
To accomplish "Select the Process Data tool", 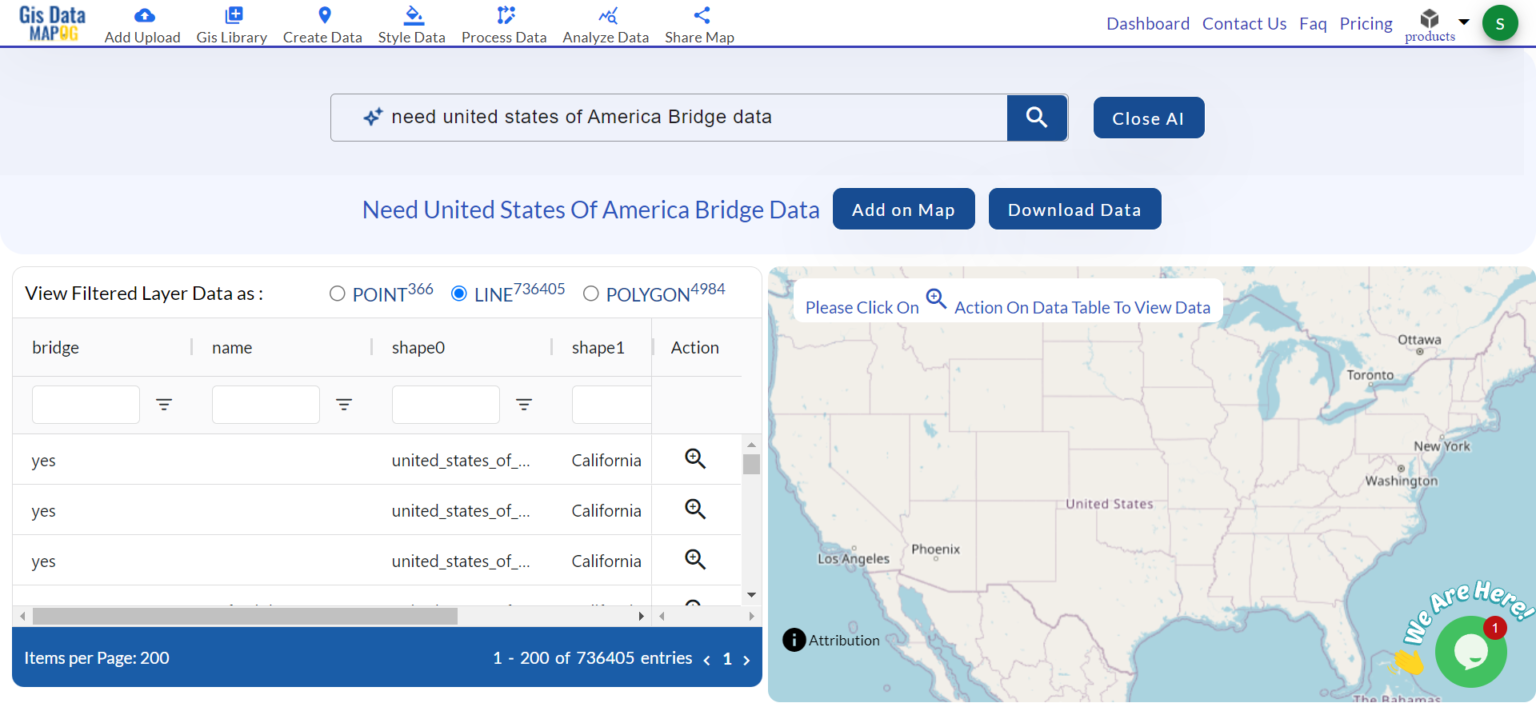I will click(x=504, y=24).
